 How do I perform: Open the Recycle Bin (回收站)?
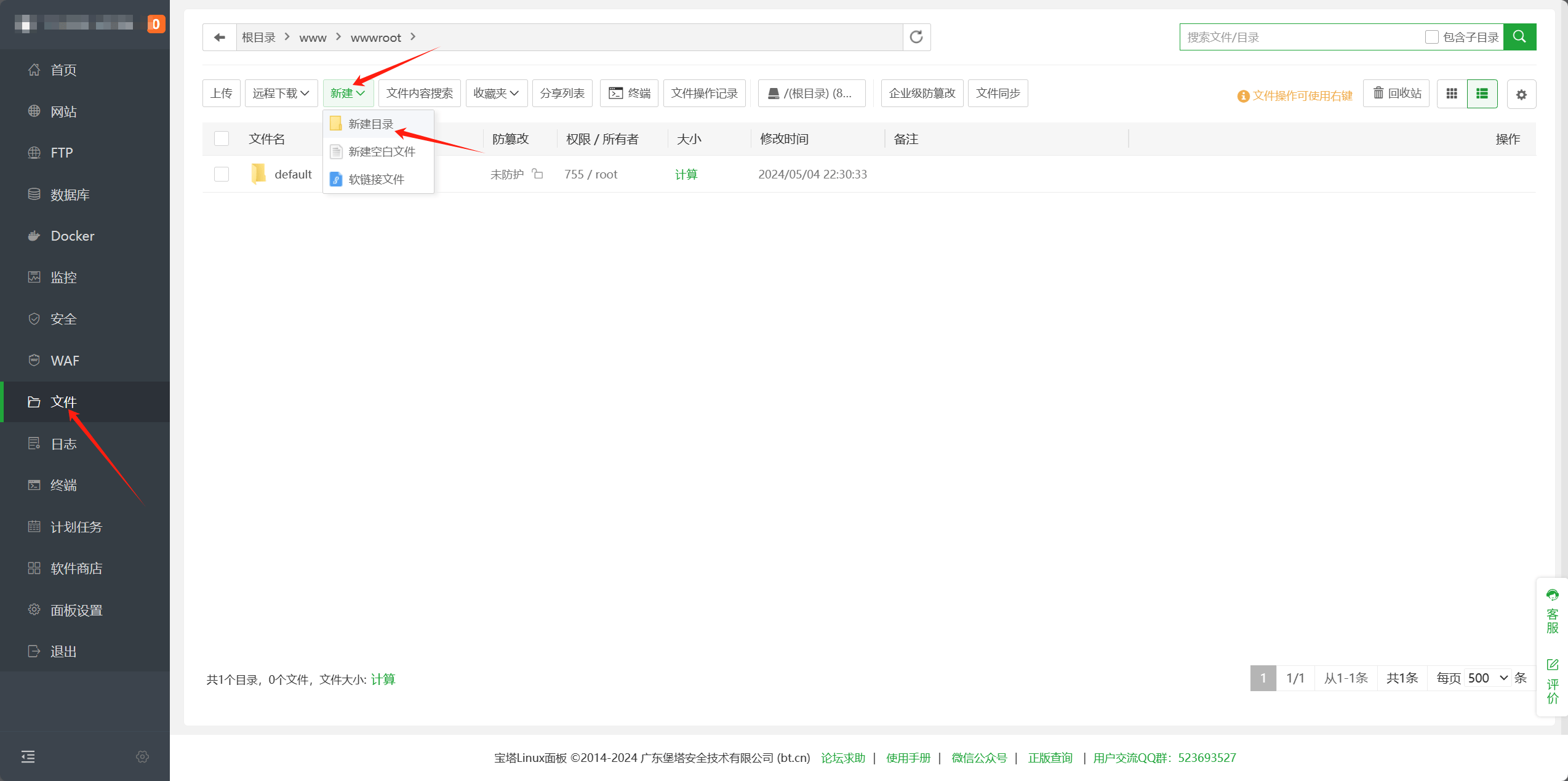point(1397,94)
